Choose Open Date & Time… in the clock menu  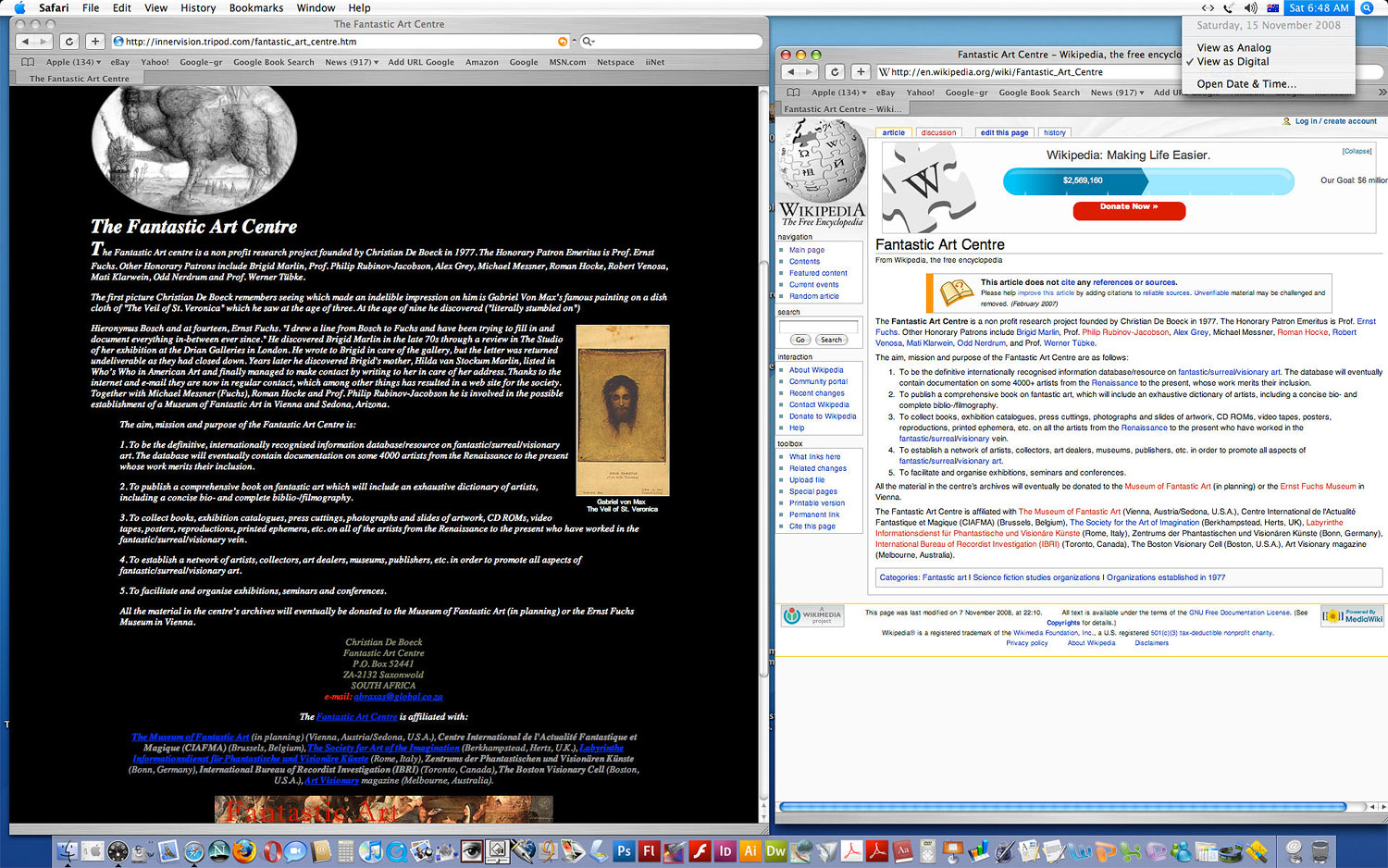tap(1269, 83)
